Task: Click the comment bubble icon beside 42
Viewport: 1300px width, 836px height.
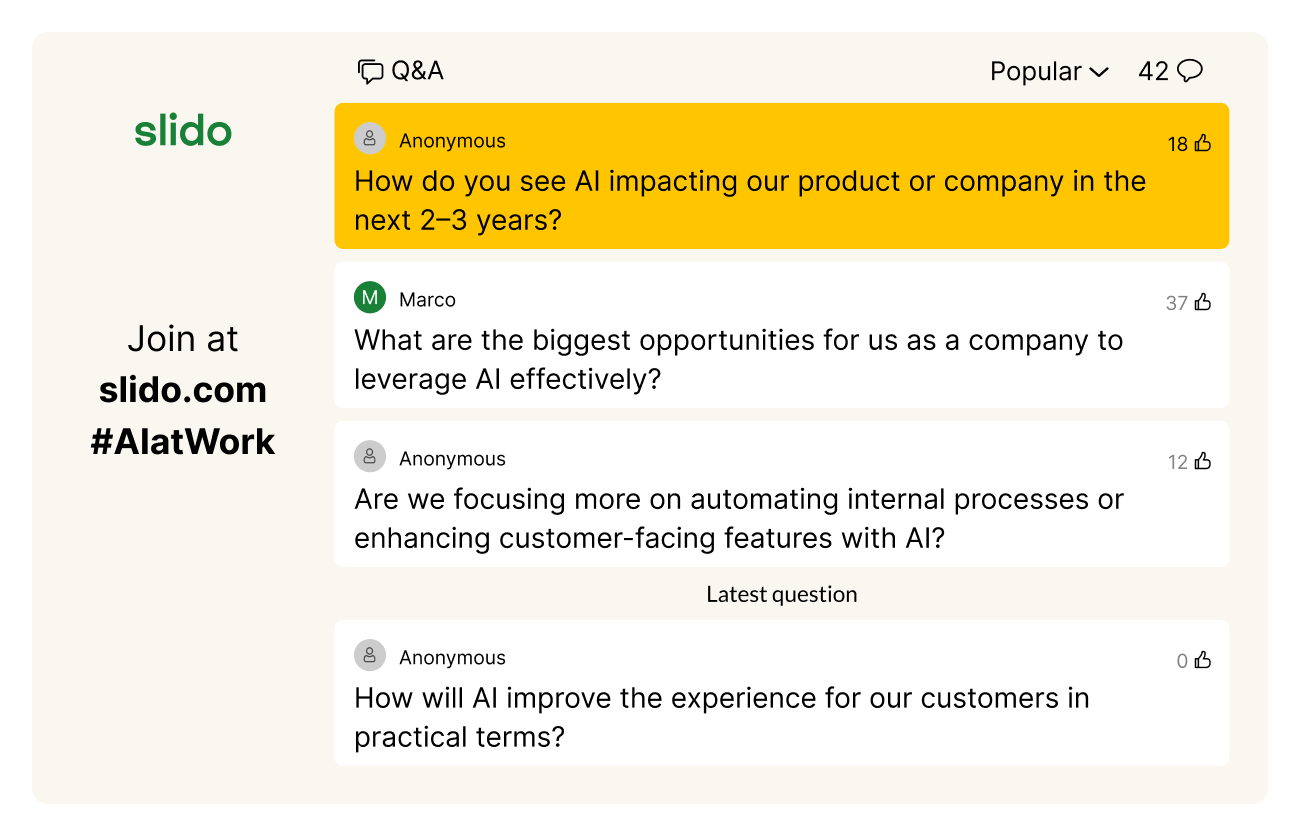Action: pyautogui.click(x=1190, y=71)
